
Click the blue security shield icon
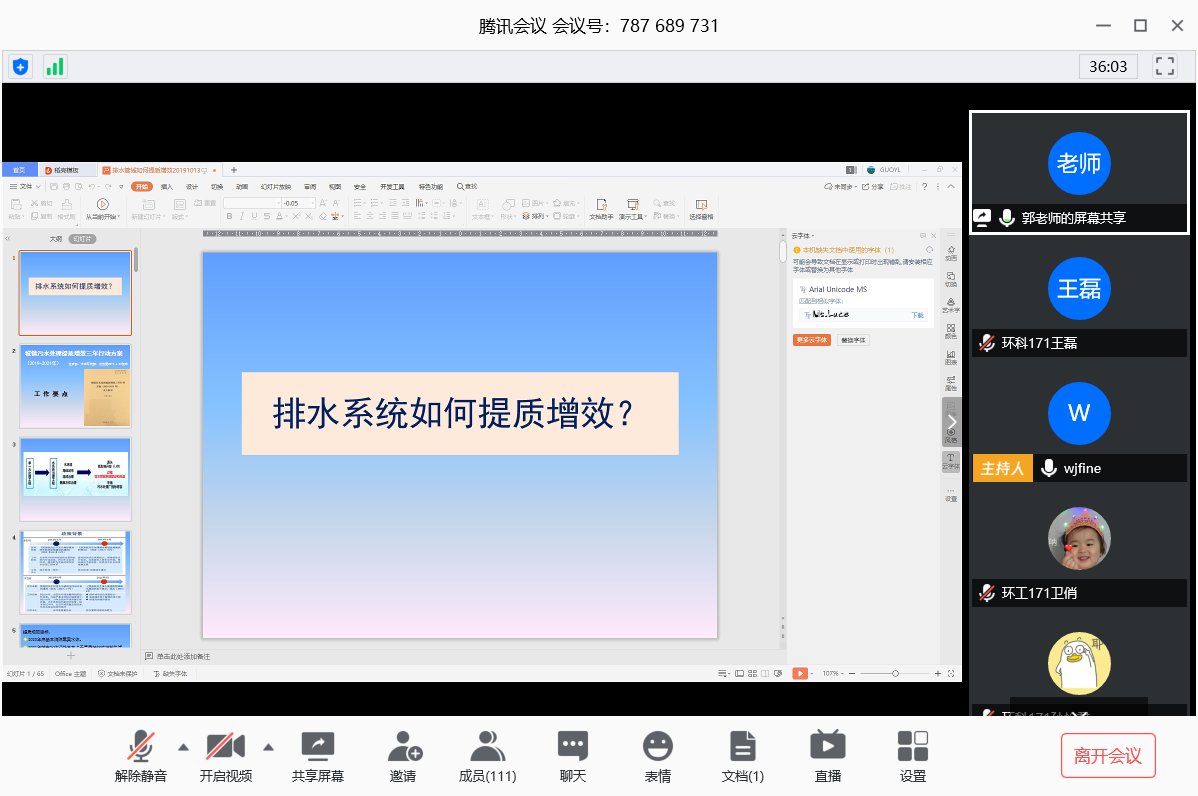tap(21, 67)
